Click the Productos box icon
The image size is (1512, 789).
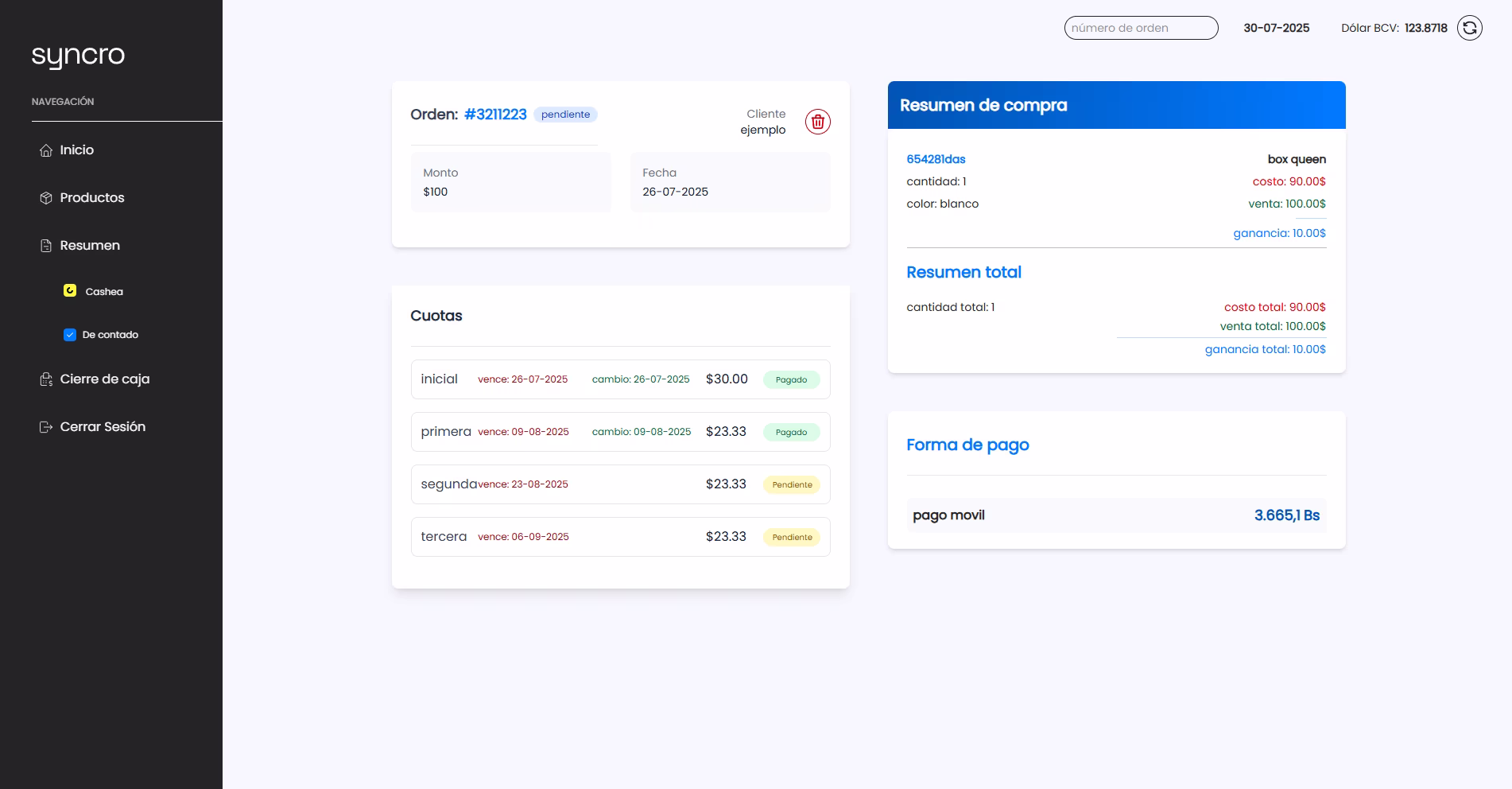pos(46,198)
